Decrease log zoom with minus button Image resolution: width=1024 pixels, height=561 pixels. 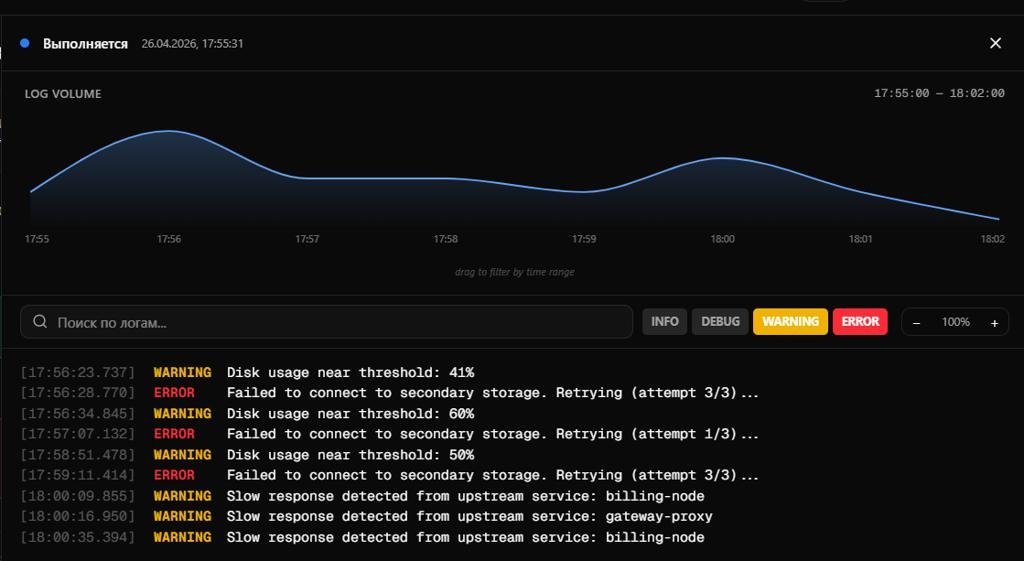pyautogui.click(x=917, y=323)
